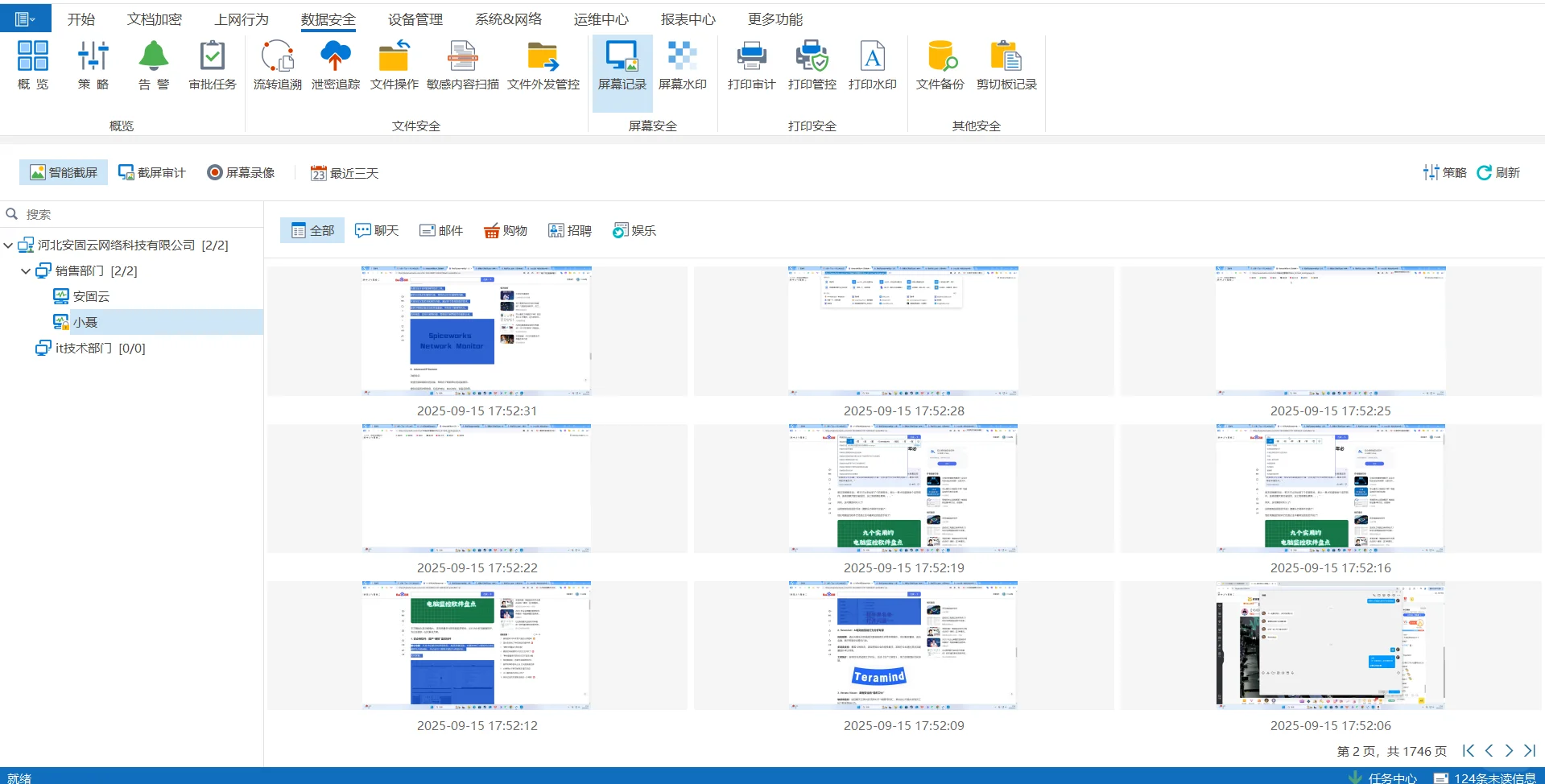Filter screenshots by 全部
1545x784 pixels.
[312, 230]
